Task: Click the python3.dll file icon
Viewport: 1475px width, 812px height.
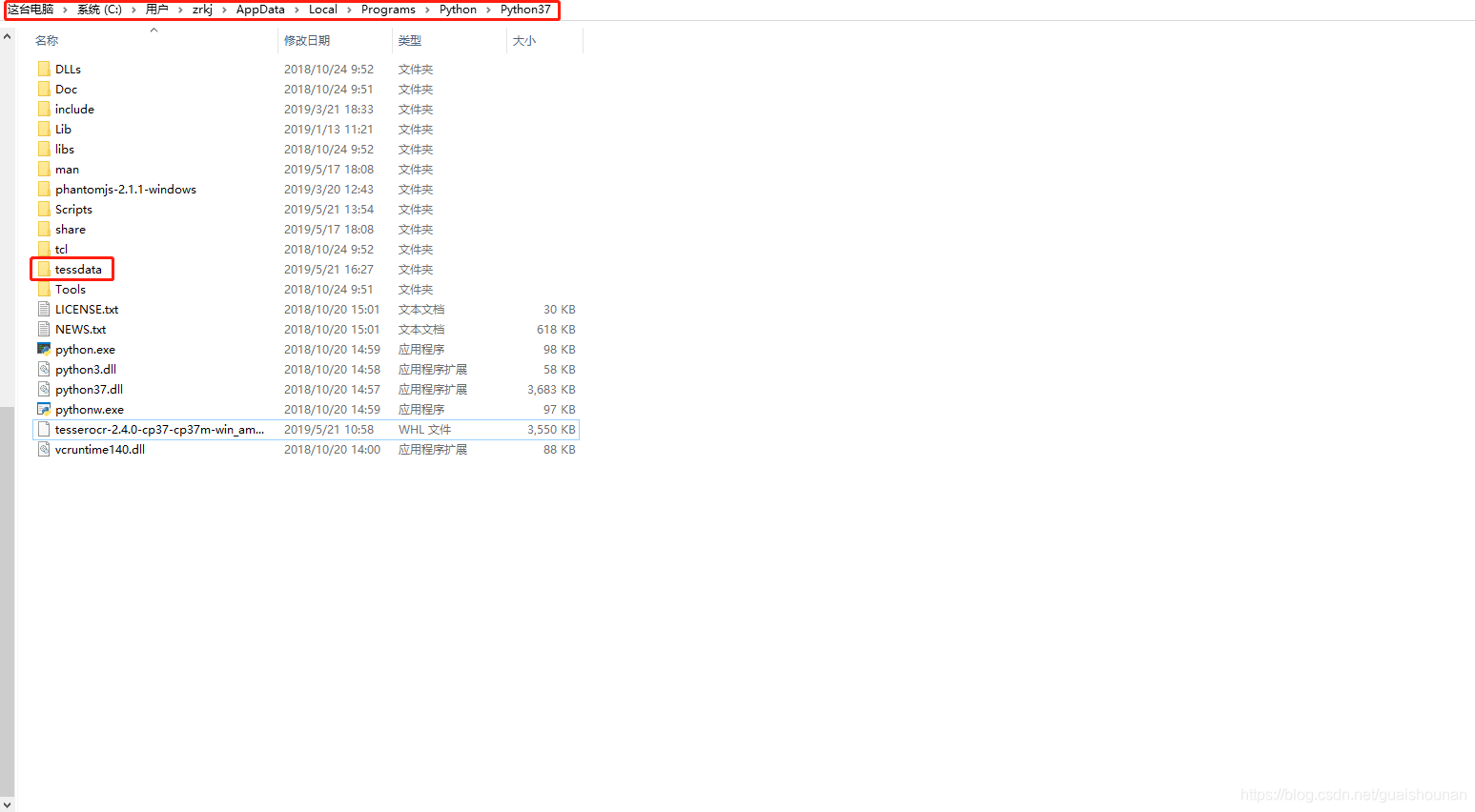Action: pos(44,369)
